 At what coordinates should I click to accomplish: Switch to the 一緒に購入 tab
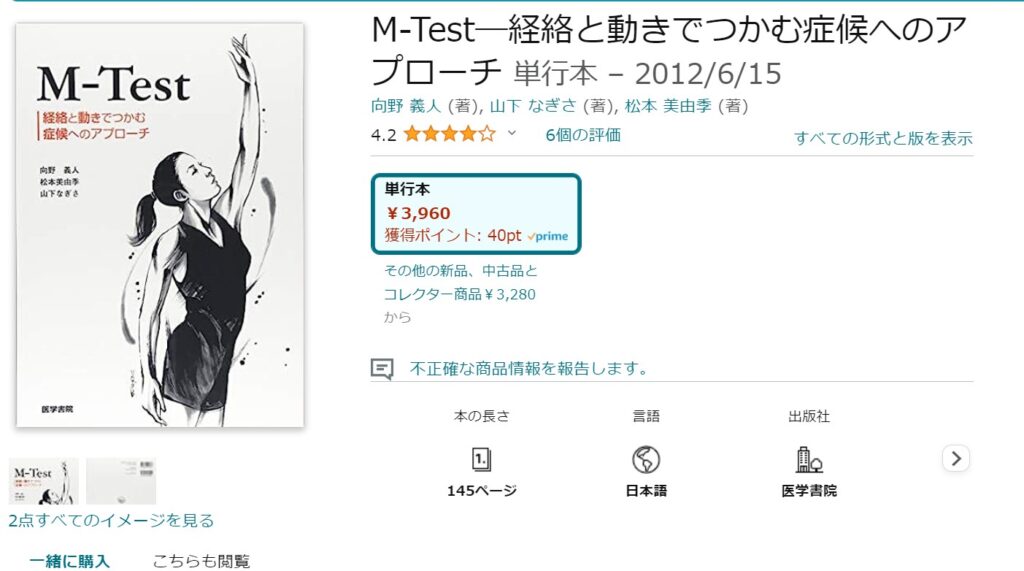click(x=69, y=561)
